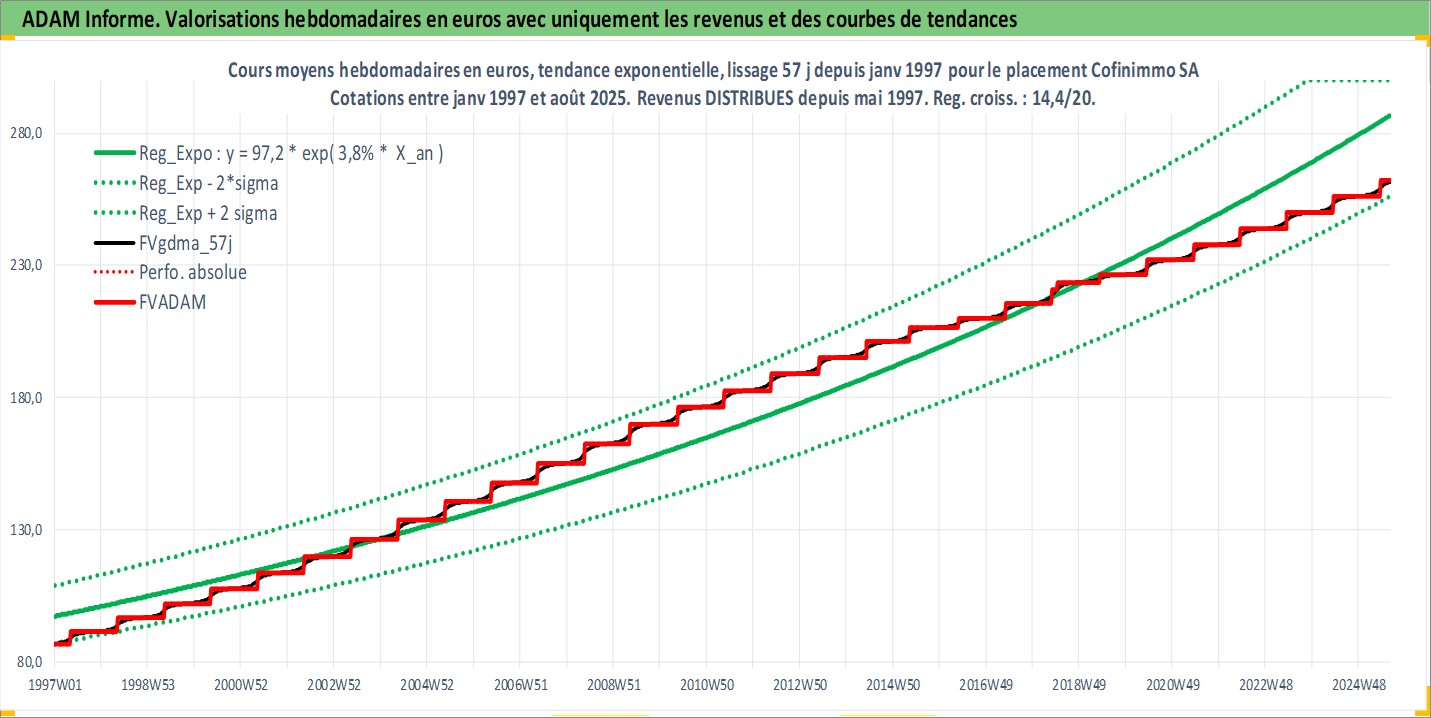1431x718 pixels.
Task: Click the y-axis label 130,0
Action: coord(26,530)
